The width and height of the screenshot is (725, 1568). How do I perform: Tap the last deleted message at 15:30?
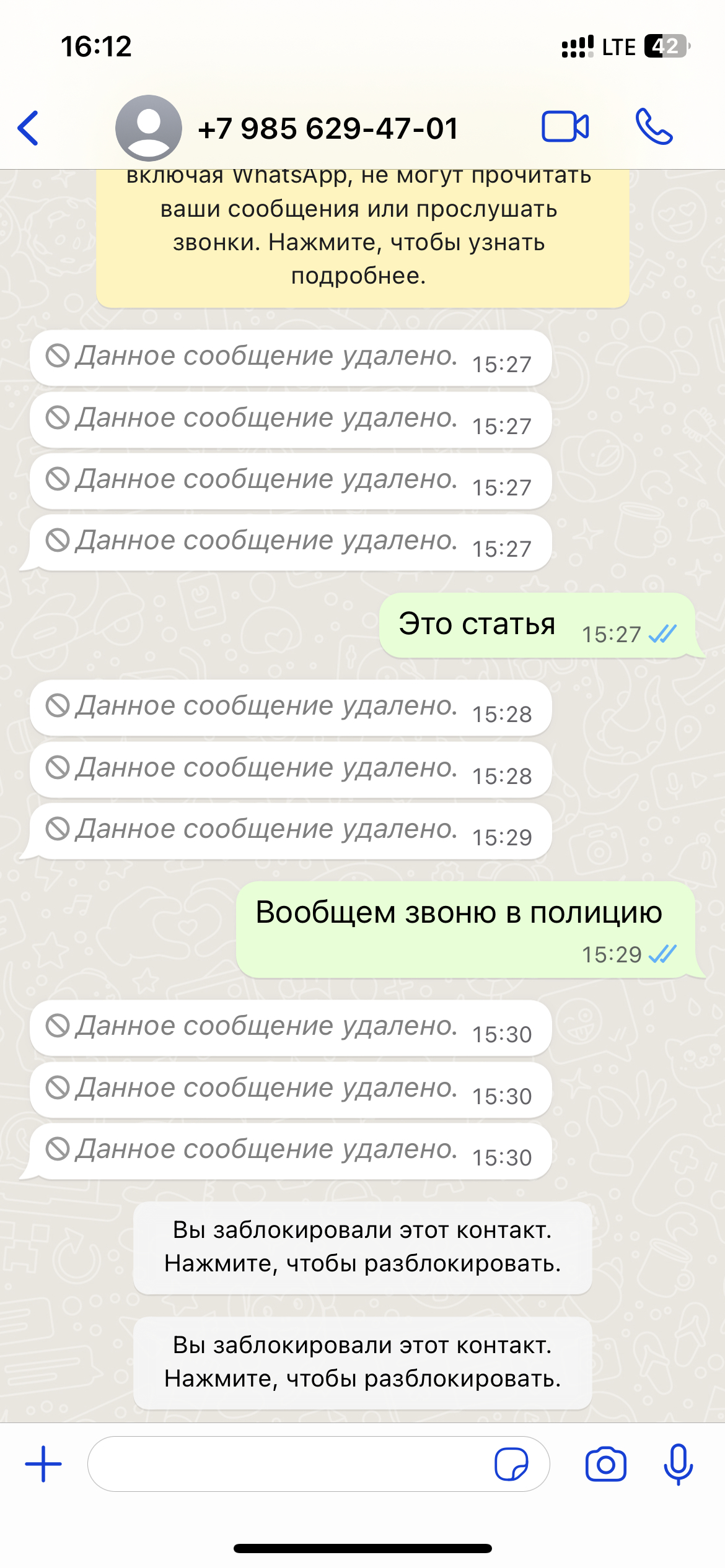click(291, 1151)
